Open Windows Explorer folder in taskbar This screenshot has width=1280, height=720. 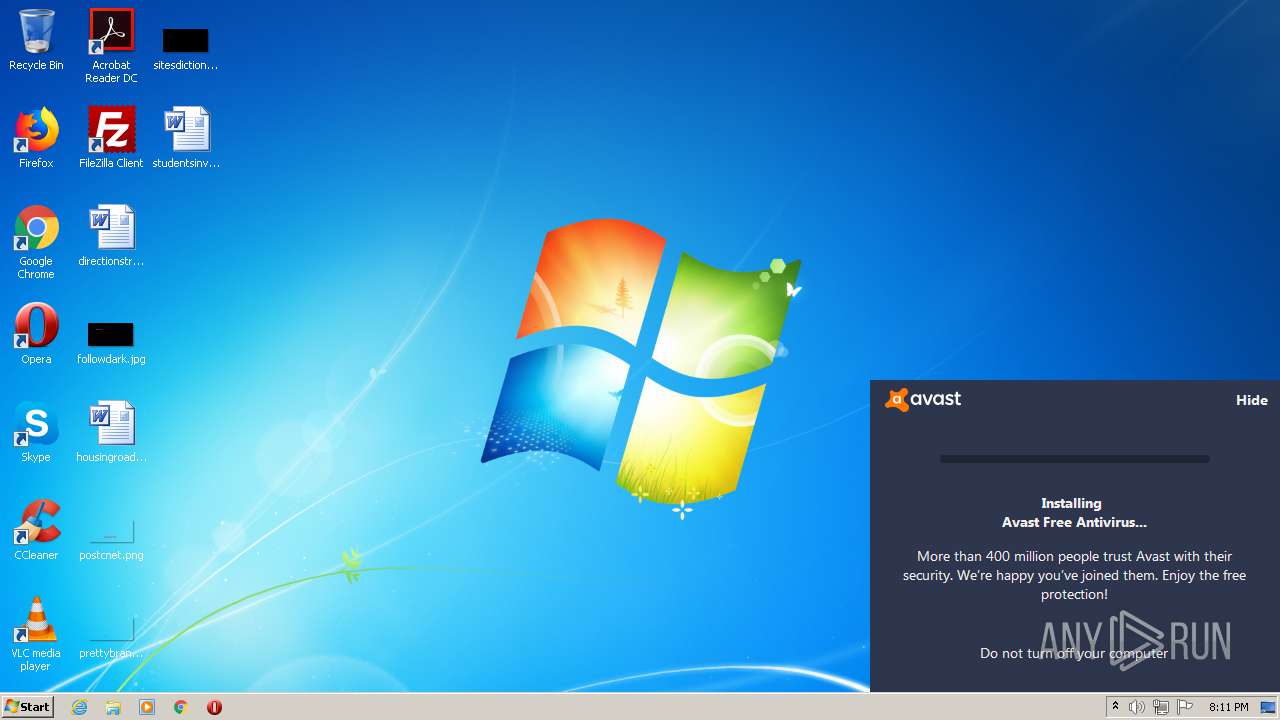click(113, 707)
